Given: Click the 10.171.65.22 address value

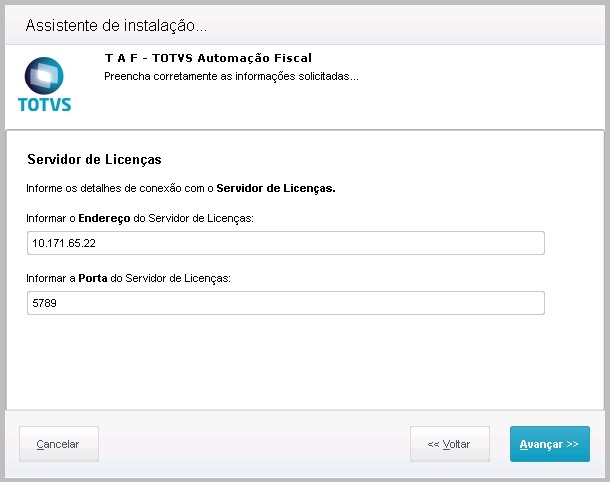Looking at the screenshot, I should (64, 244).
